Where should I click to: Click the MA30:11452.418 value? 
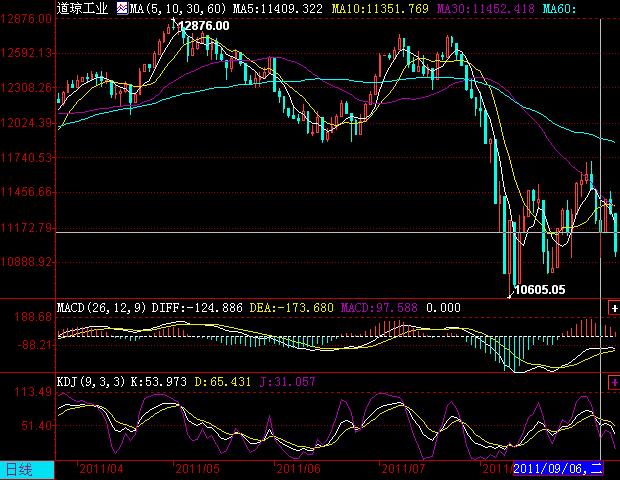coord(485,8)
